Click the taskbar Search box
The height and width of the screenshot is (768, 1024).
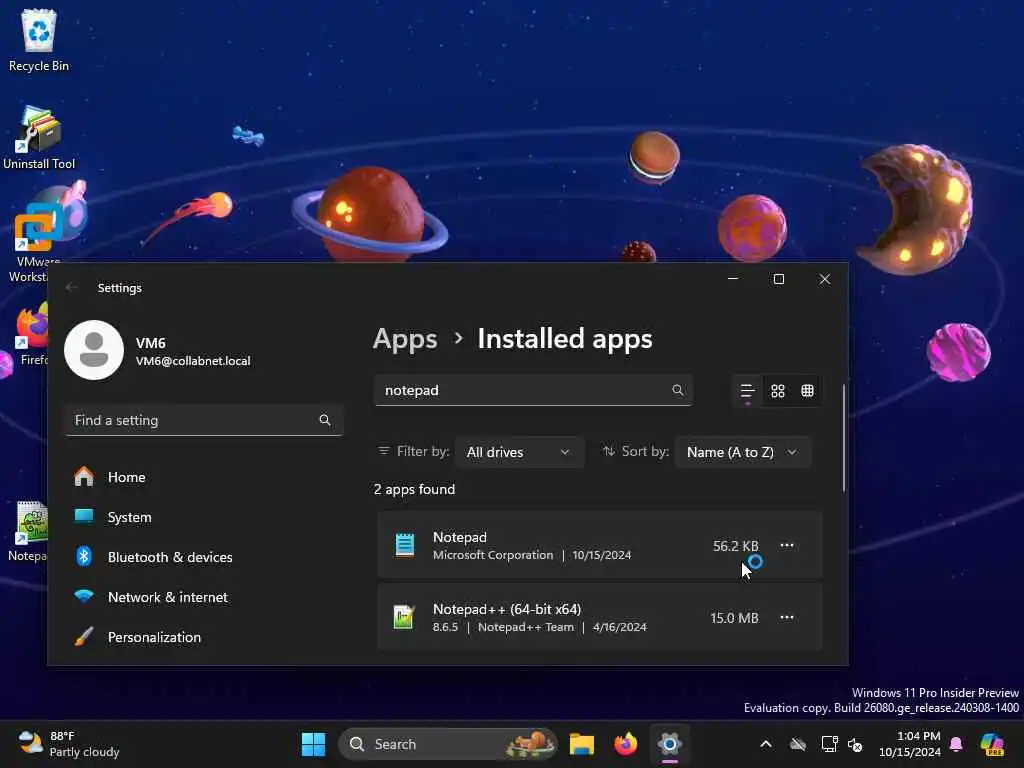click(x=447, y=744)
